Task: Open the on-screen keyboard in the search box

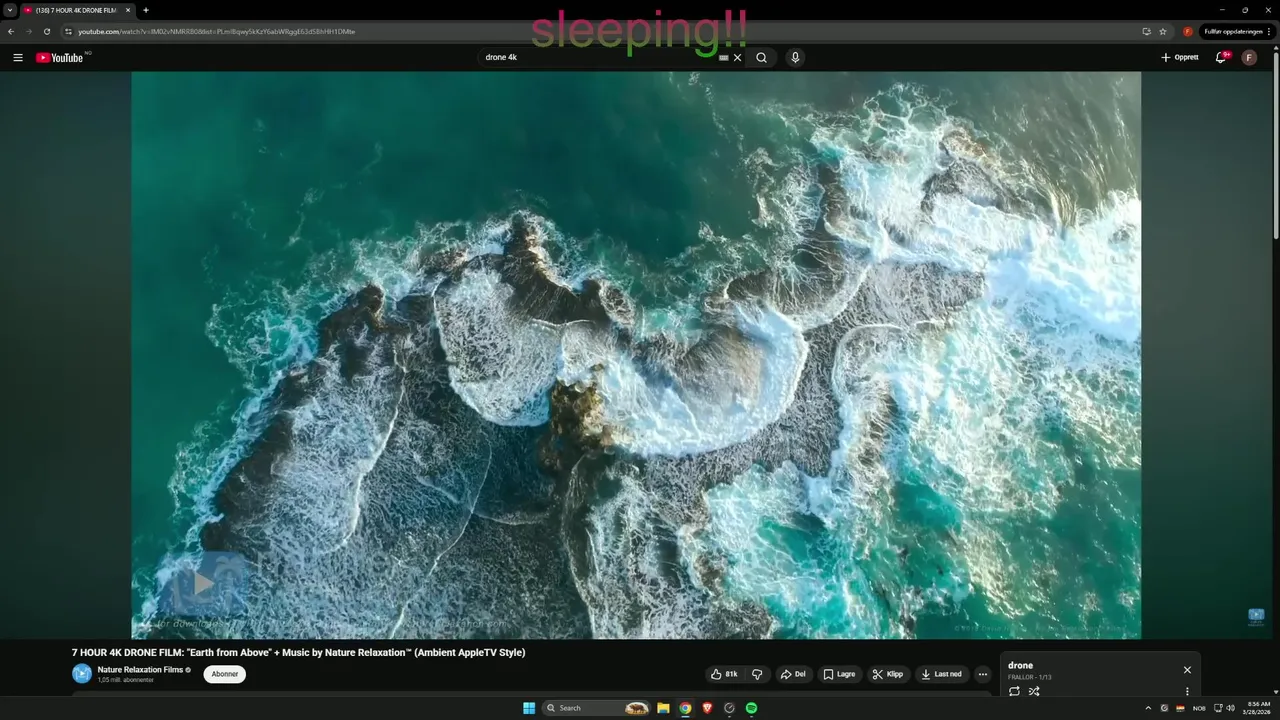Action: click(x=724, y=58)
